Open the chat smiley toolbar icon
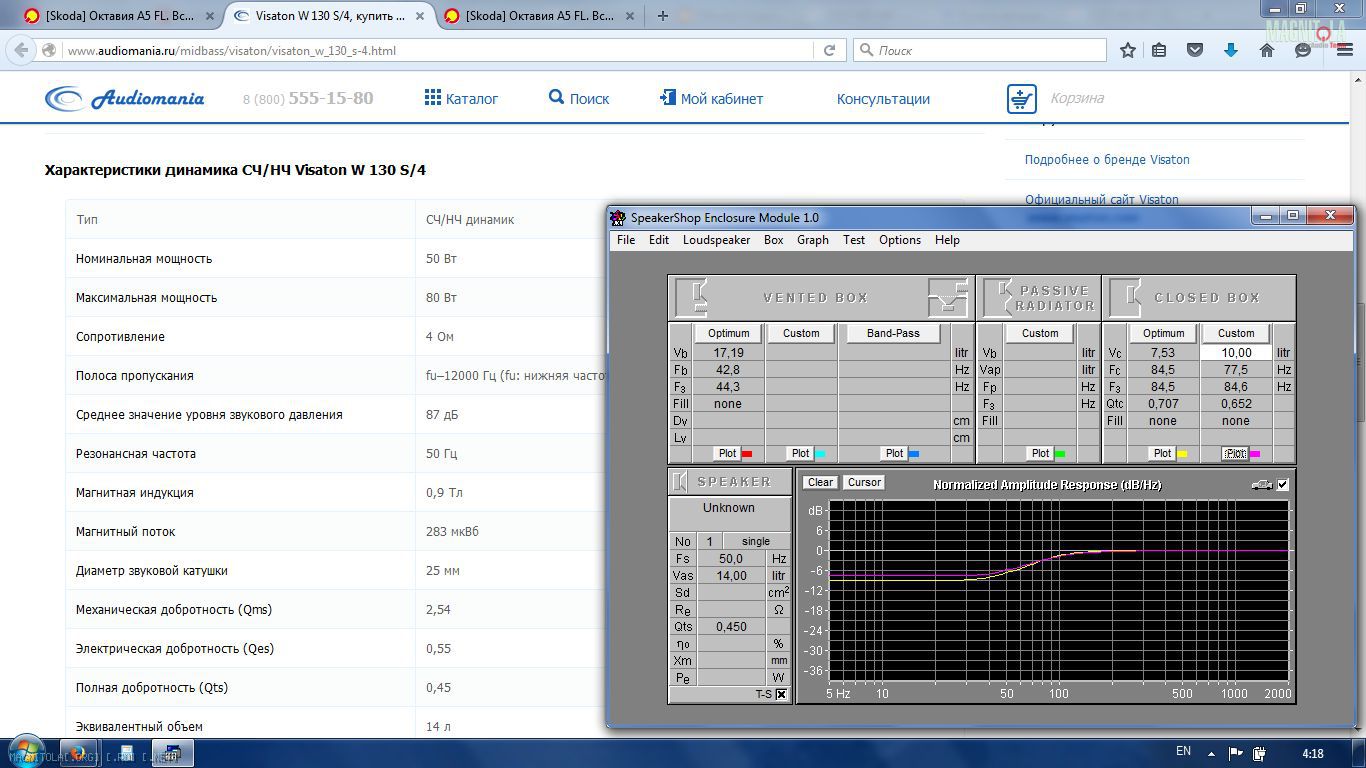The image size is (1366, 768). tap(1303, 50)
